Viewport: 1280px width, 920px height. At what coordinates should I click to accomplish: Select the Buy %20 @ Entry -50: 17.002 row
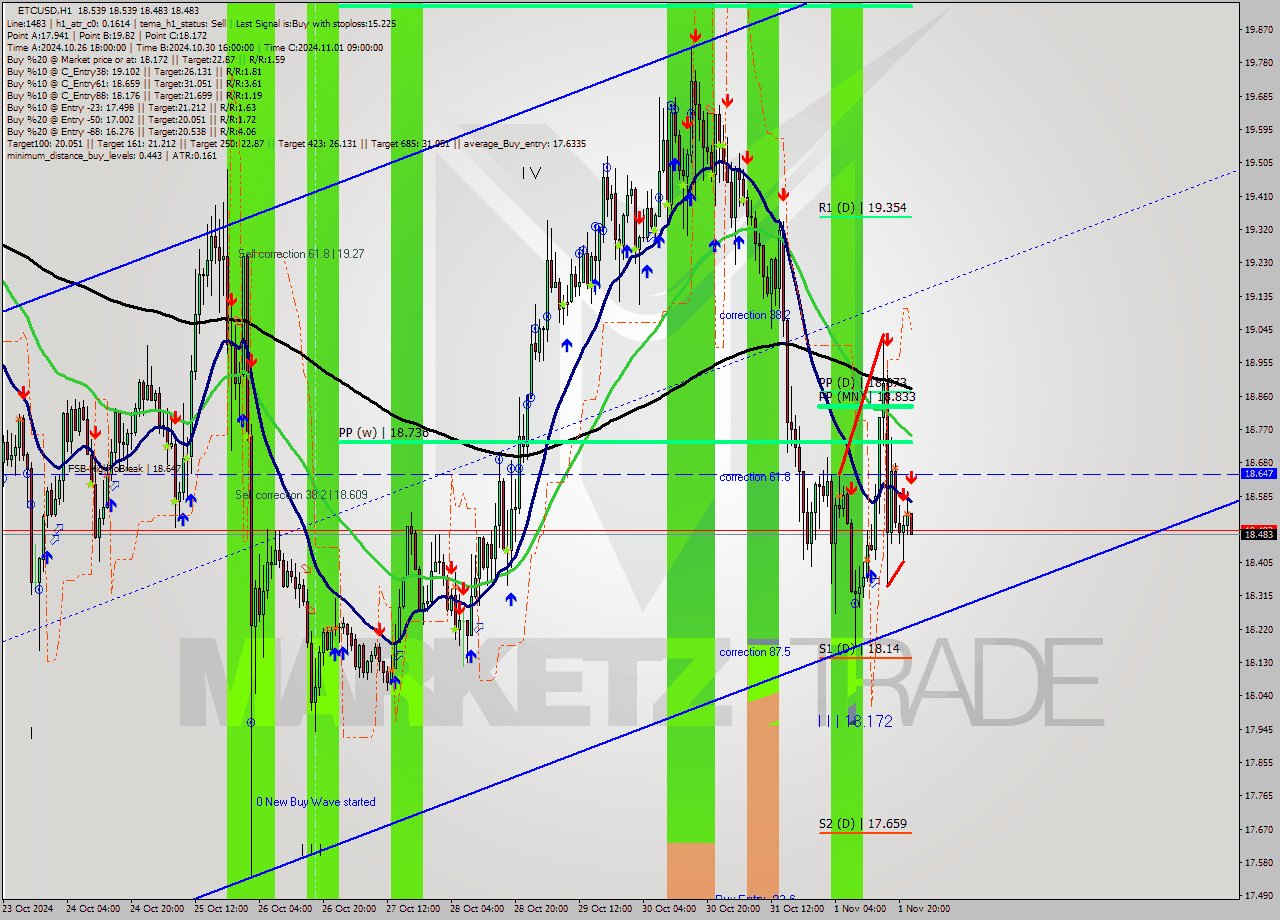(x=131, y=119)
